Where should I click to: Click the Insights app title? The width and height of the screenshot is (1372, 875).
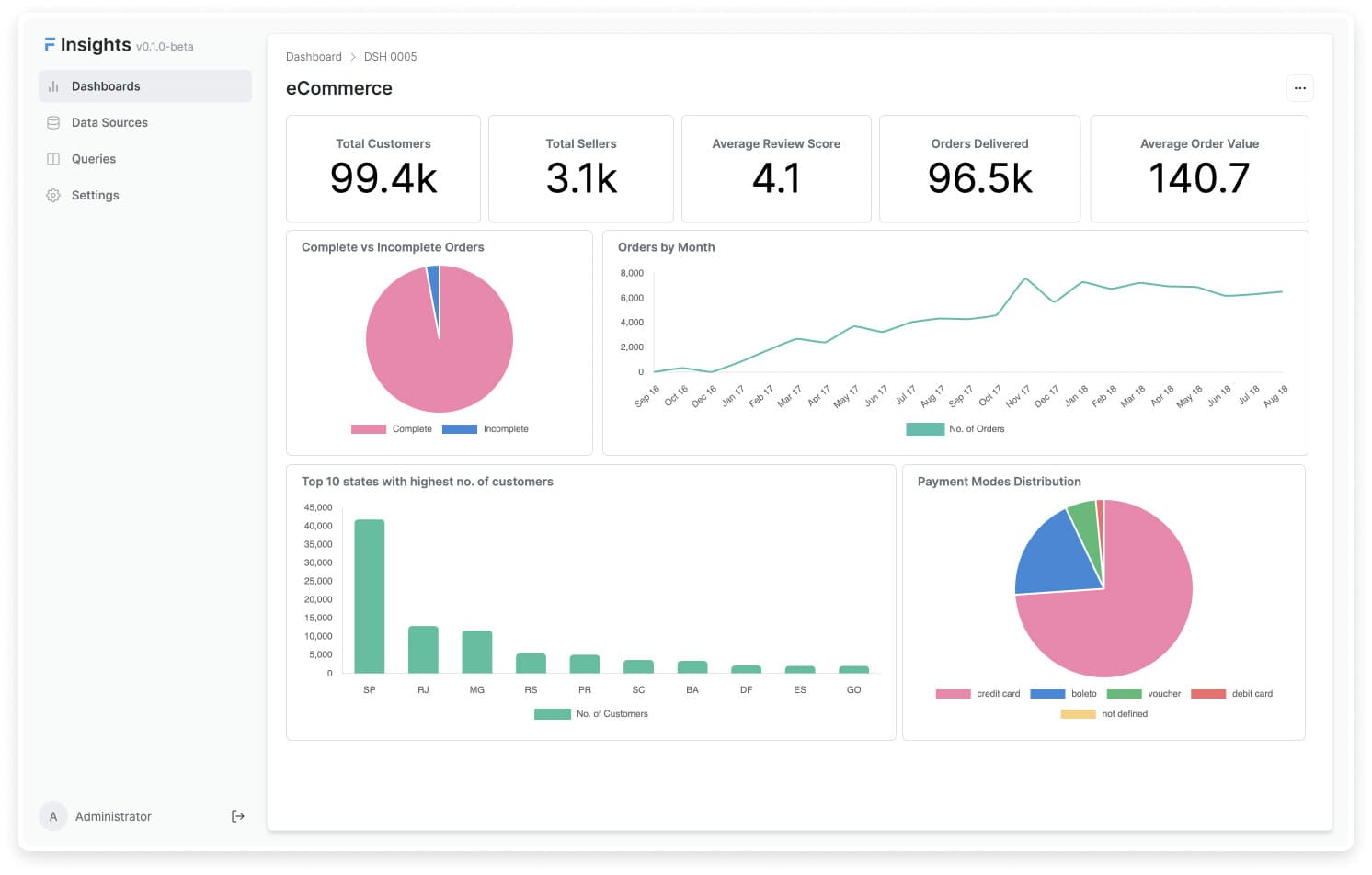click(x=96, y=44)
